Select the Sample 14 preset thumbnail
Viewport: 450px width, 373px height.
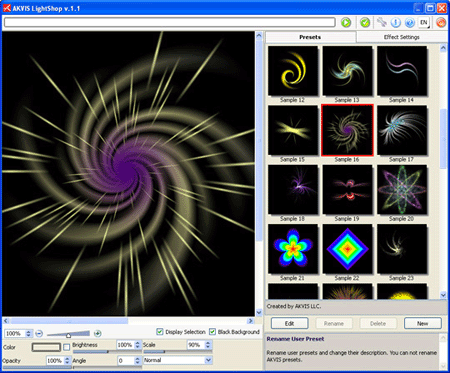pos(402,71)
